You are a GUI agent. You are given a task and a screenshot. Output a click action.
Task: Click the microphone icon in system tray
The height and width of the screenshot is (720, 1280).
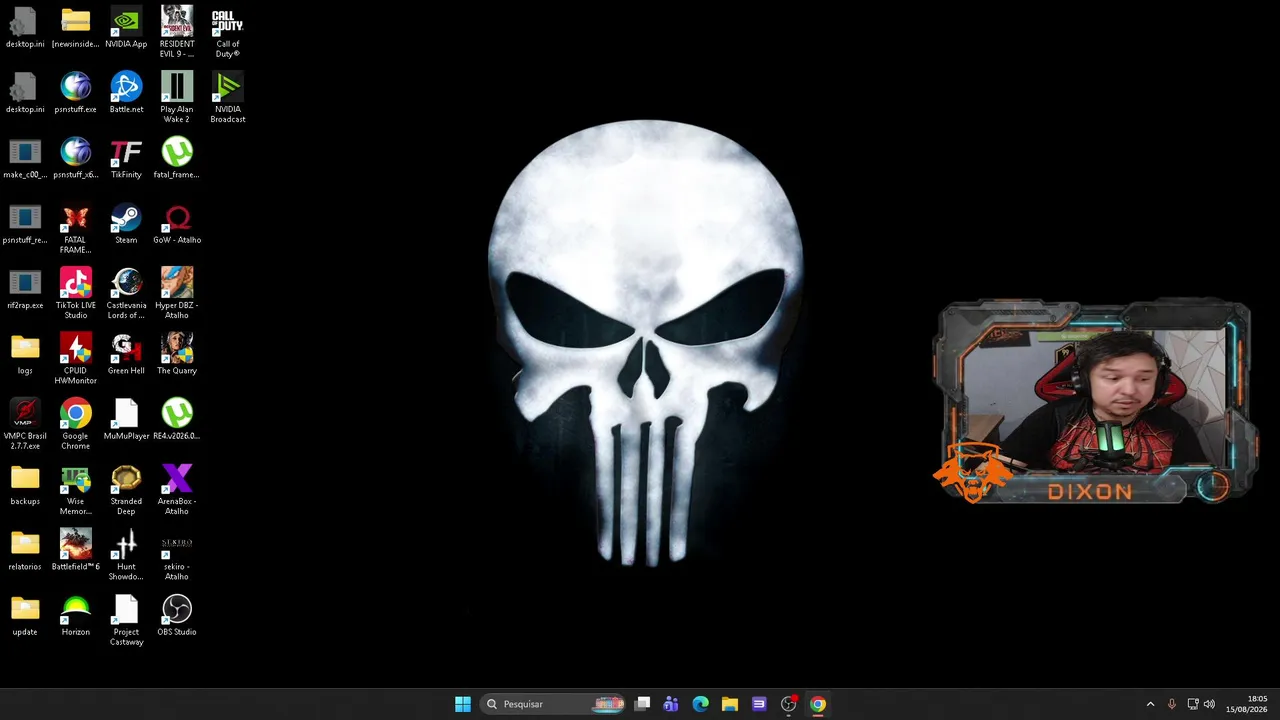point(1172,704)
